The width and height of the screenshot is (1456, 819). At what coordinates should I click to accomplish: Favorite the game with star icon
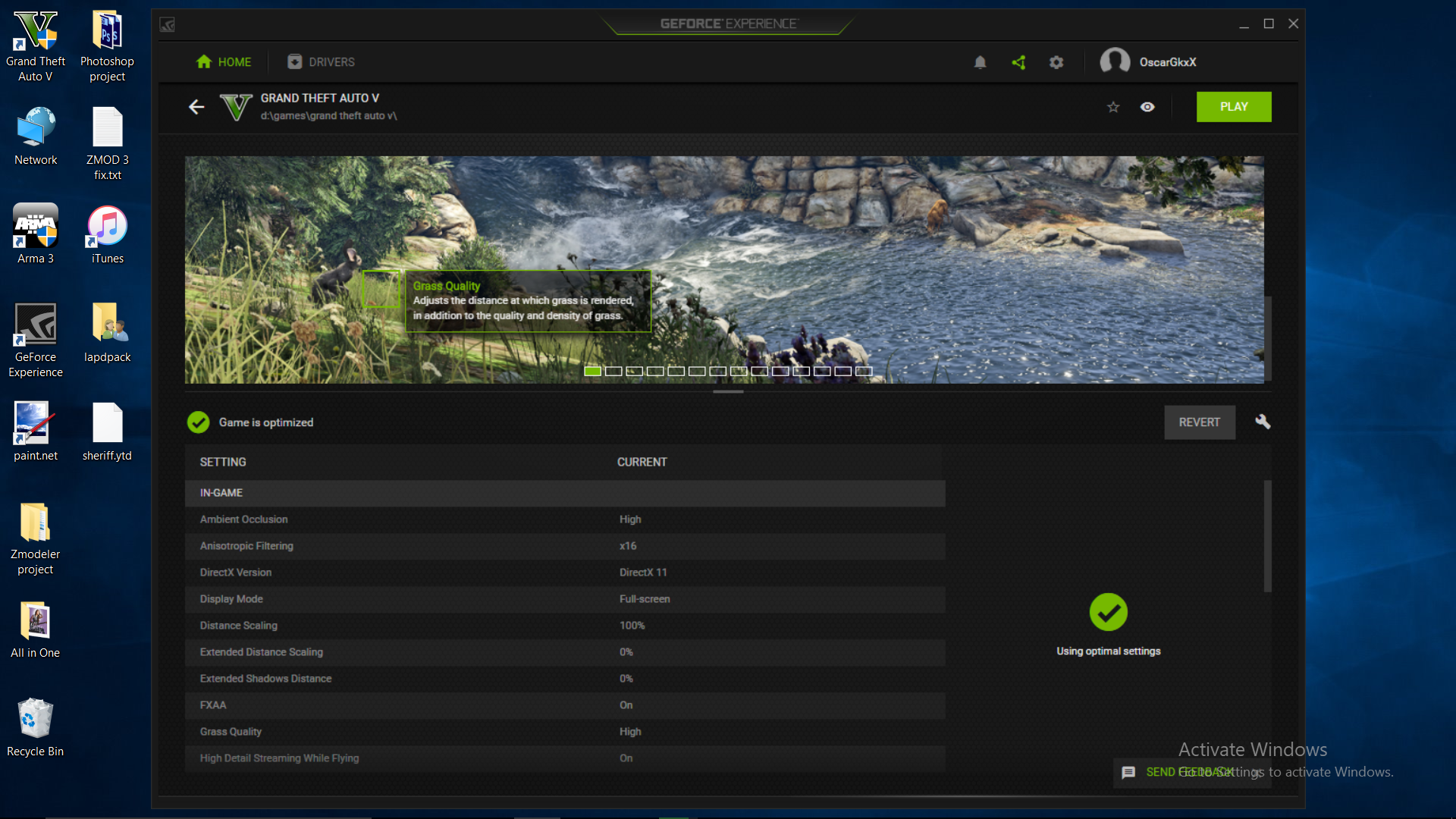[x=1113, y=107]
